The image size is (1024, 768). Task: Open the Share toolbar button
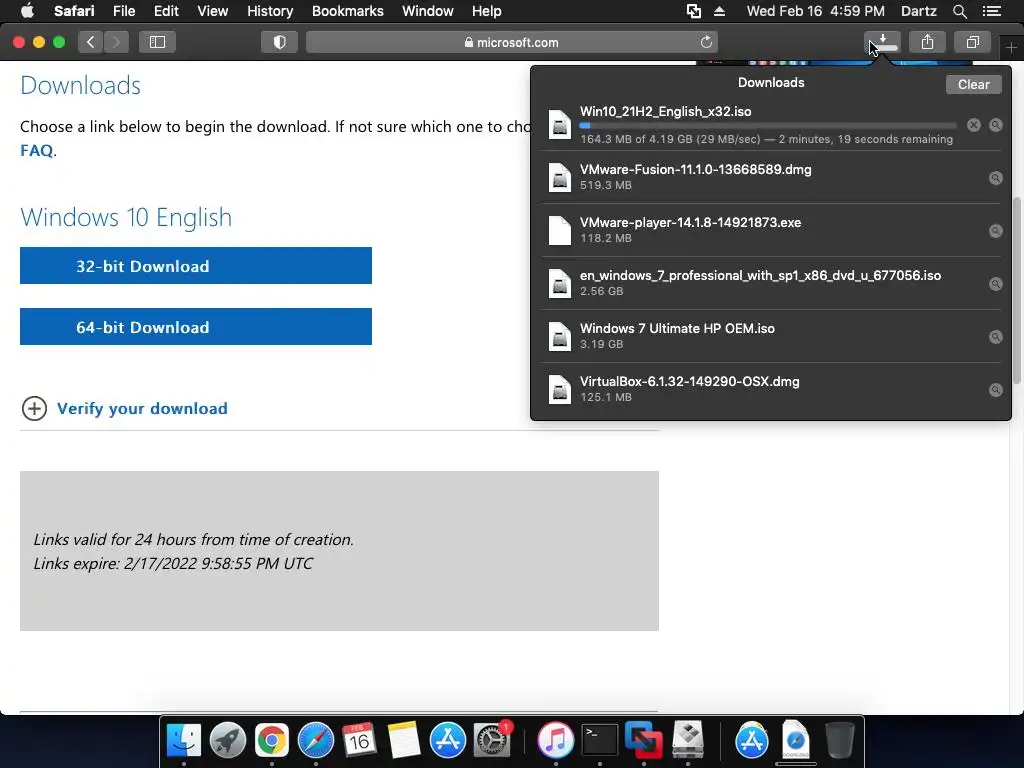(x=927, y=42)
